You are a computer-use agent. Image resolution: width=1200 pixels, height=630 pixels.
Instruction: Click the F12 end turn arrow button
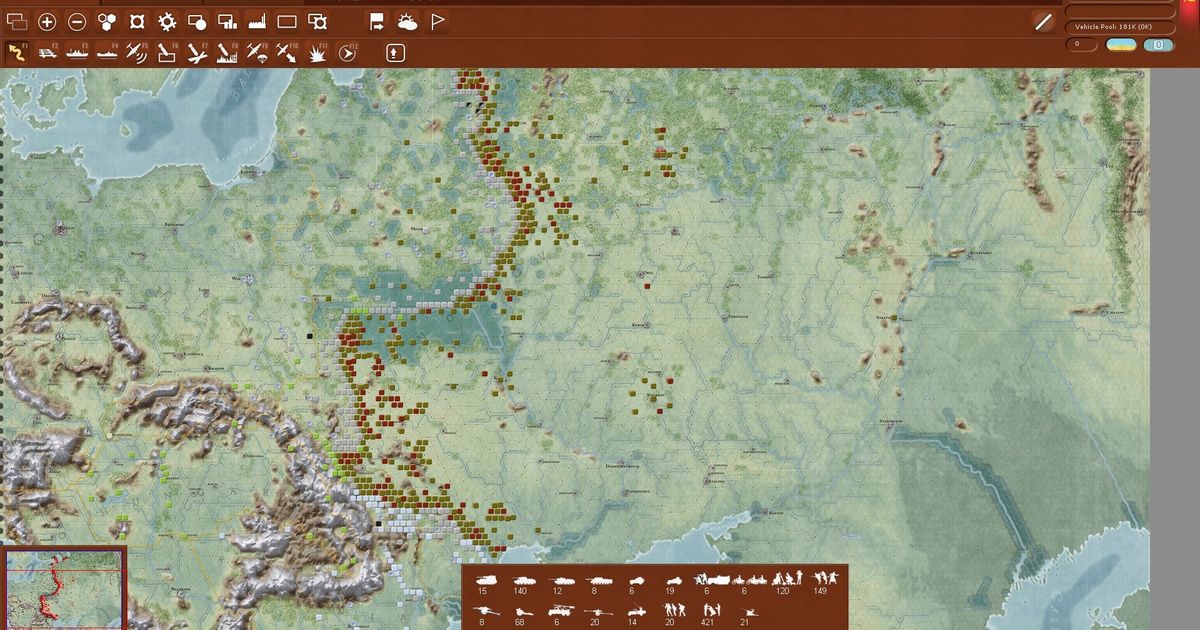tap(347, 51)
